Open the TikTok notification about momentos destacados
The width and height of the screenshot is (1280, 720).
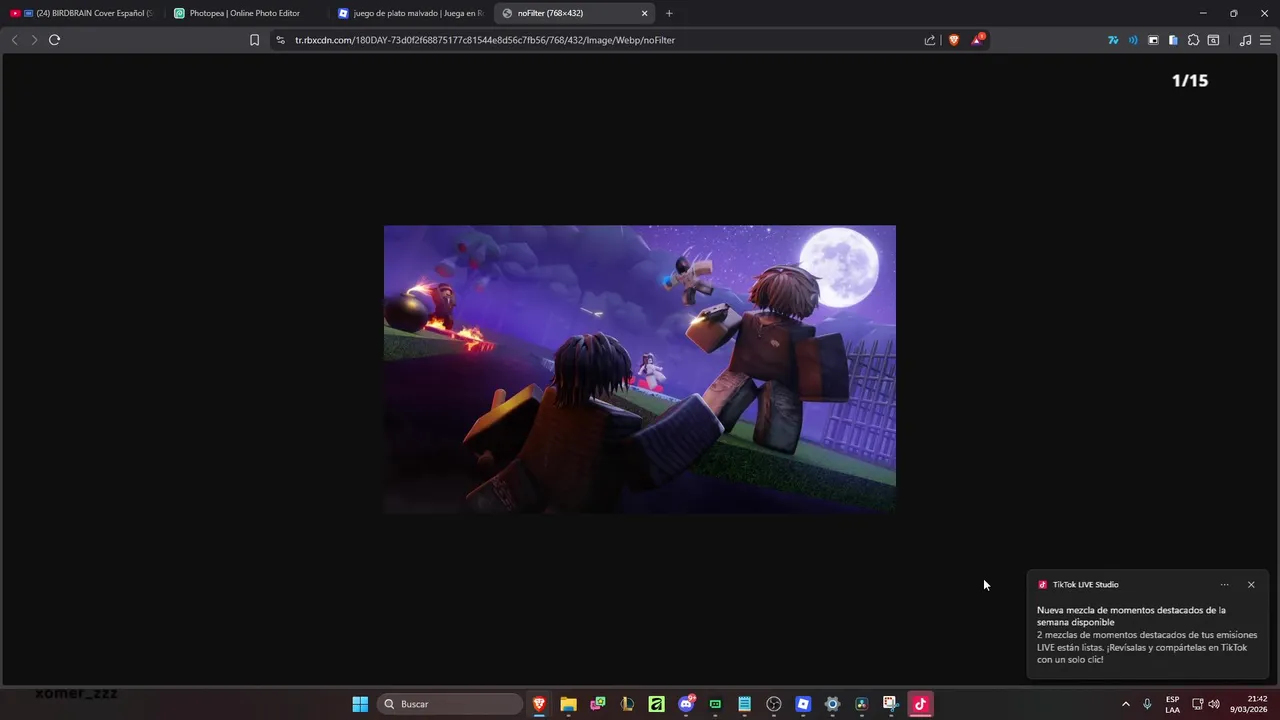tap(1147, 635)
